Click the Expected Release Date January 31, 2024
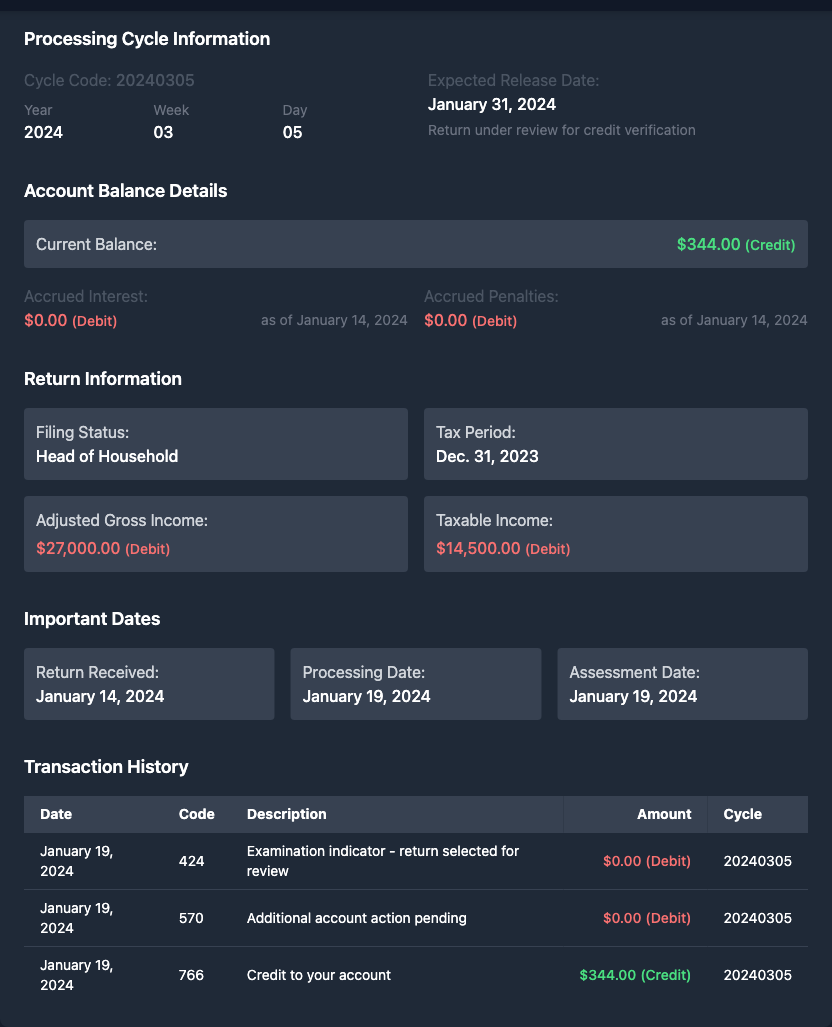This screenshot has height=1027, width=832. [492, 104]
